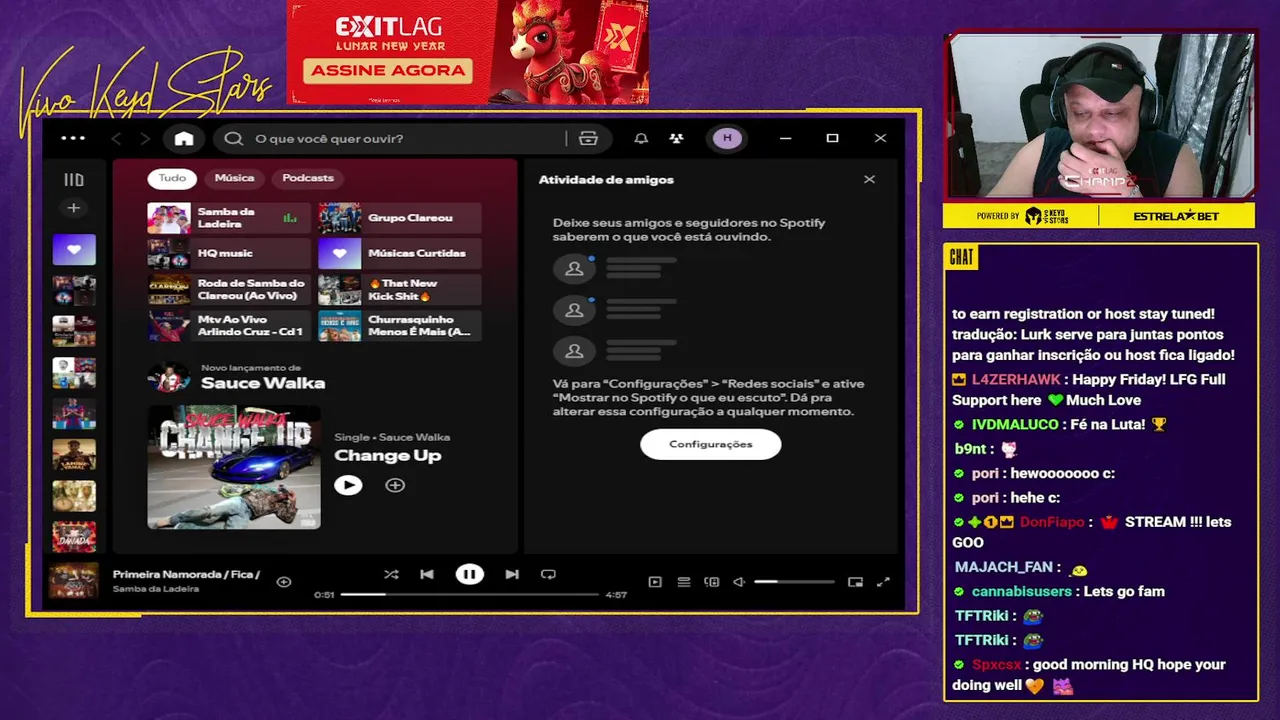Viewport: 1280px width, 720px height.
Task: Toggle shuffle playback
Action: pyautogui.click(x=391, y=574)
